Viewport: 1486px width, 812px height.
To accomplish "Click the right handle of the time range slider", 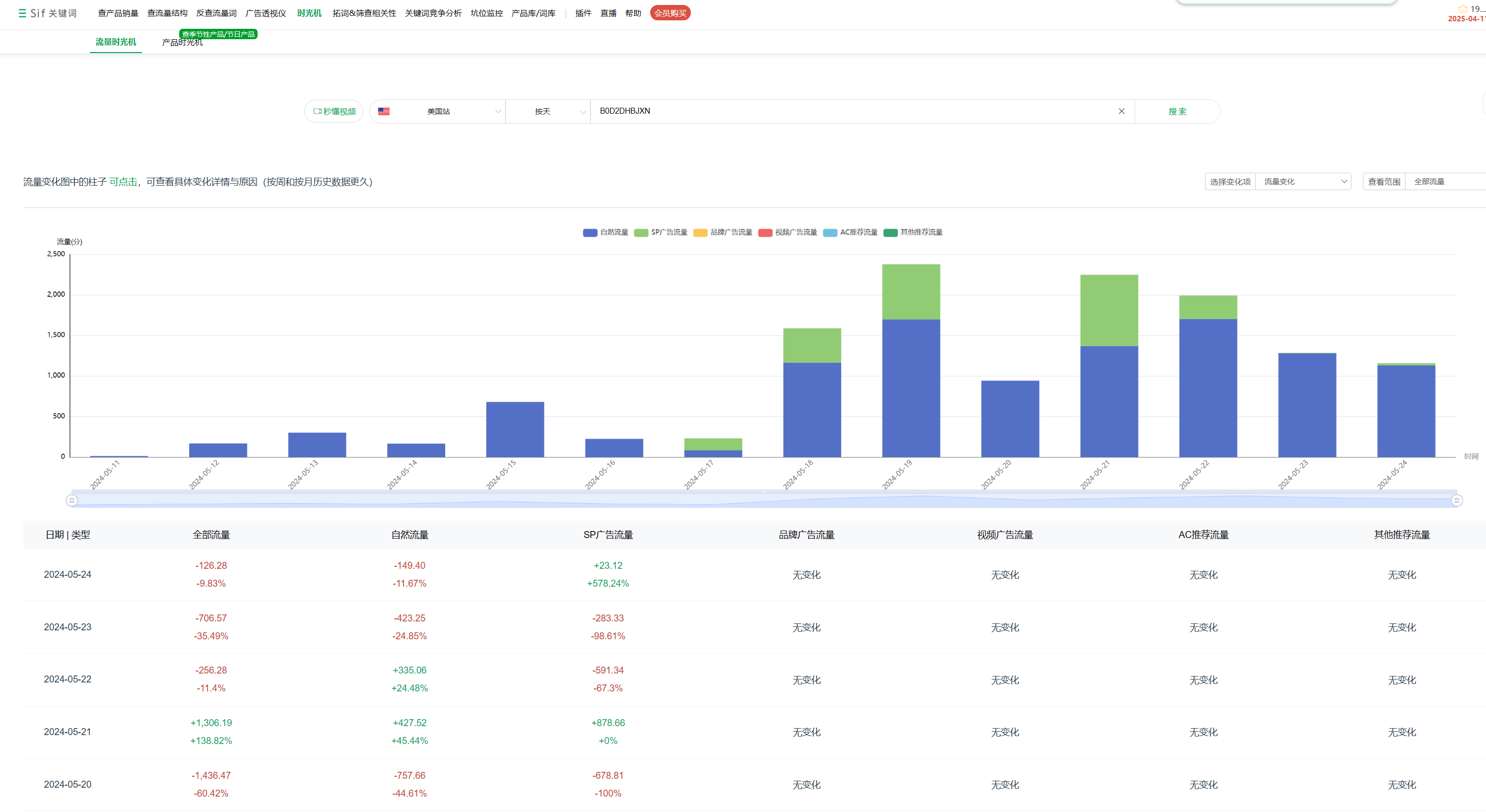I will tap(1456, 500).
